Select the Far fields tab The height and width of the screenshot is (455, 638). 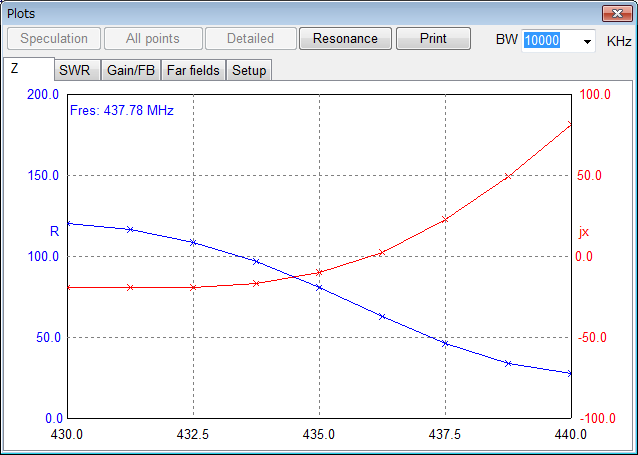point(193,70)
